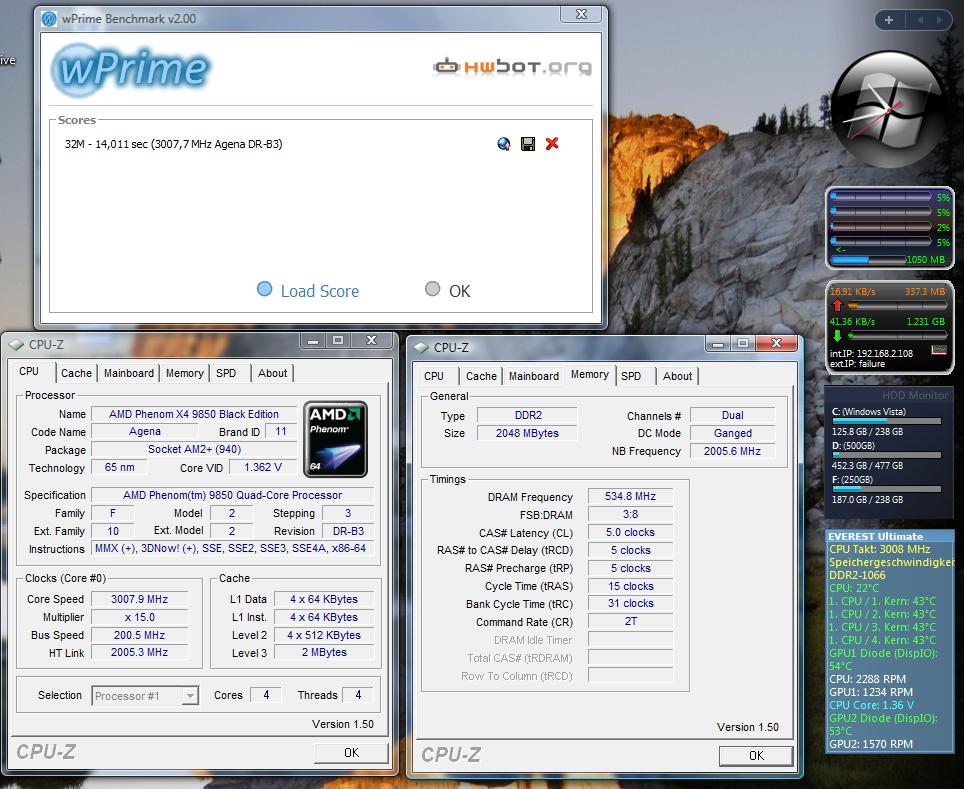Click the wPrime logo banner
This screenshot has height=789, width=964.
click(132, 69)
